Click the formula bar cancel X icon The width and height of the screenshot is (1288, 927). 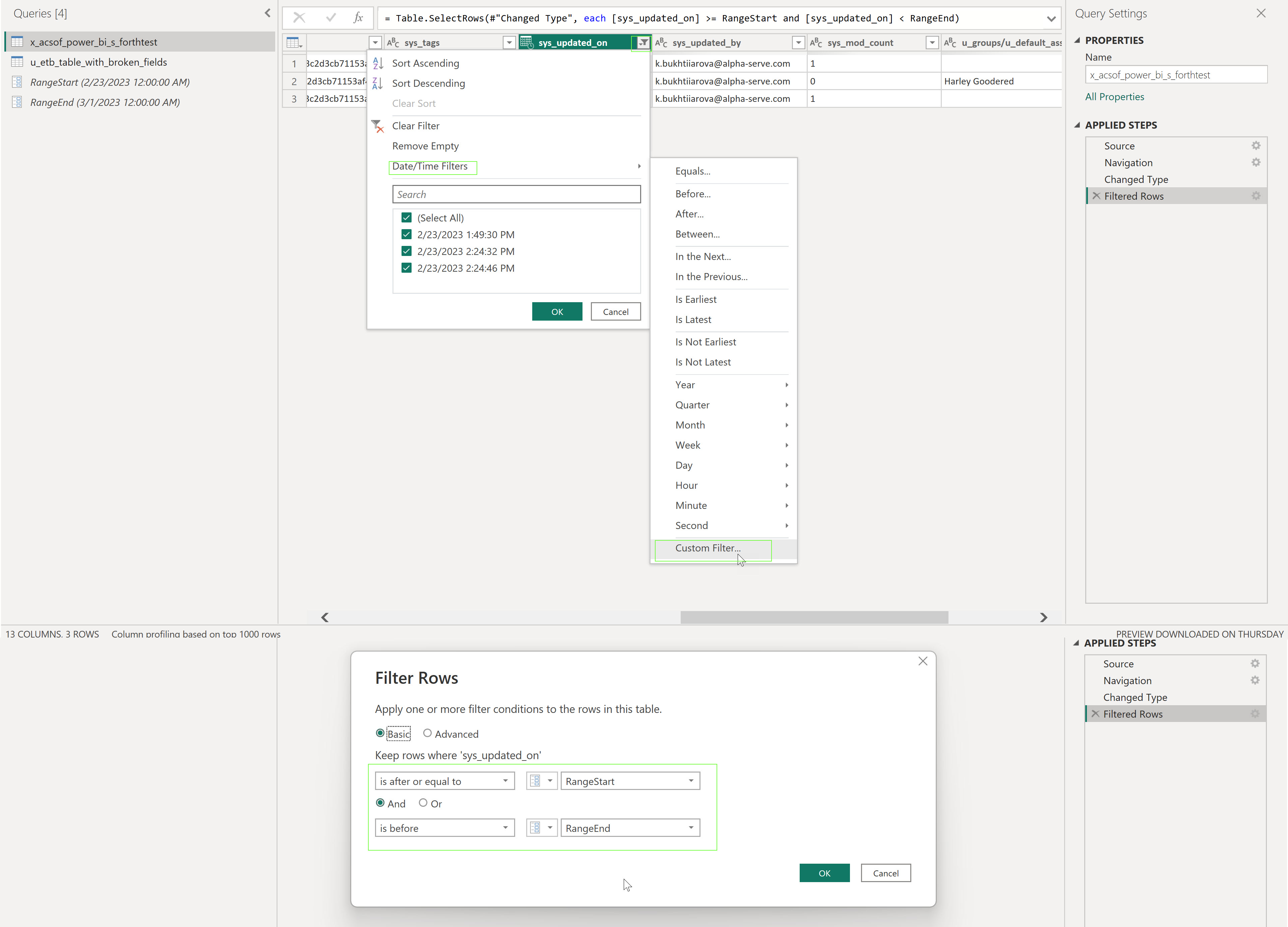point(299,18)
